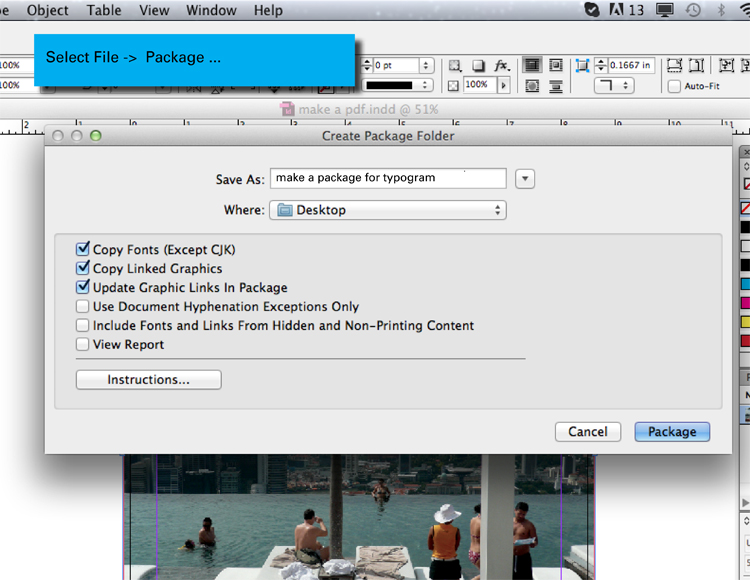
Task: Open Bluetooth menu bar icon
Action: point(721,10)
